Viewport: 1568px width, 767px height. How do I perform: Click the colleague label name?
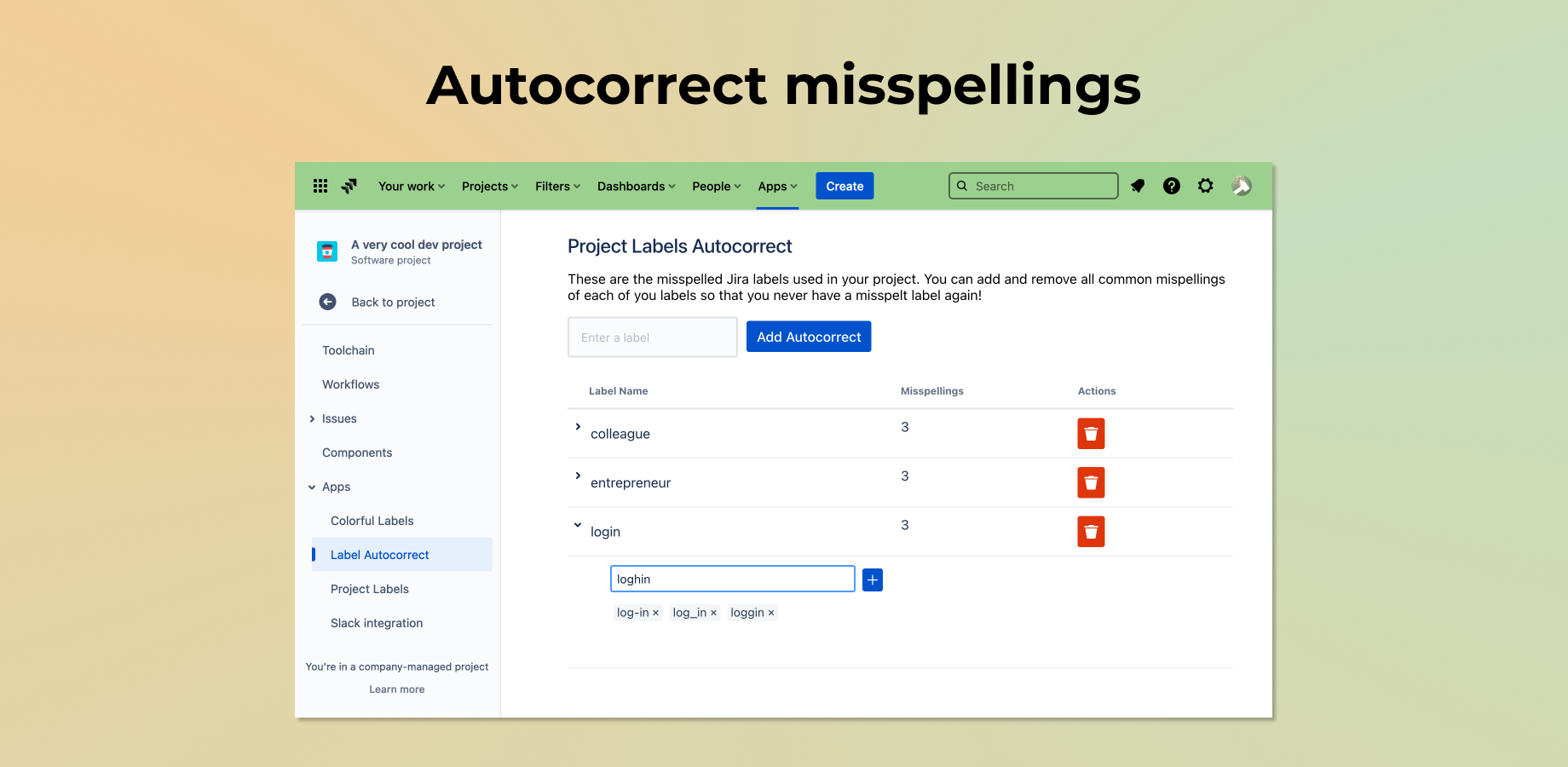click(x=620, y=434)
